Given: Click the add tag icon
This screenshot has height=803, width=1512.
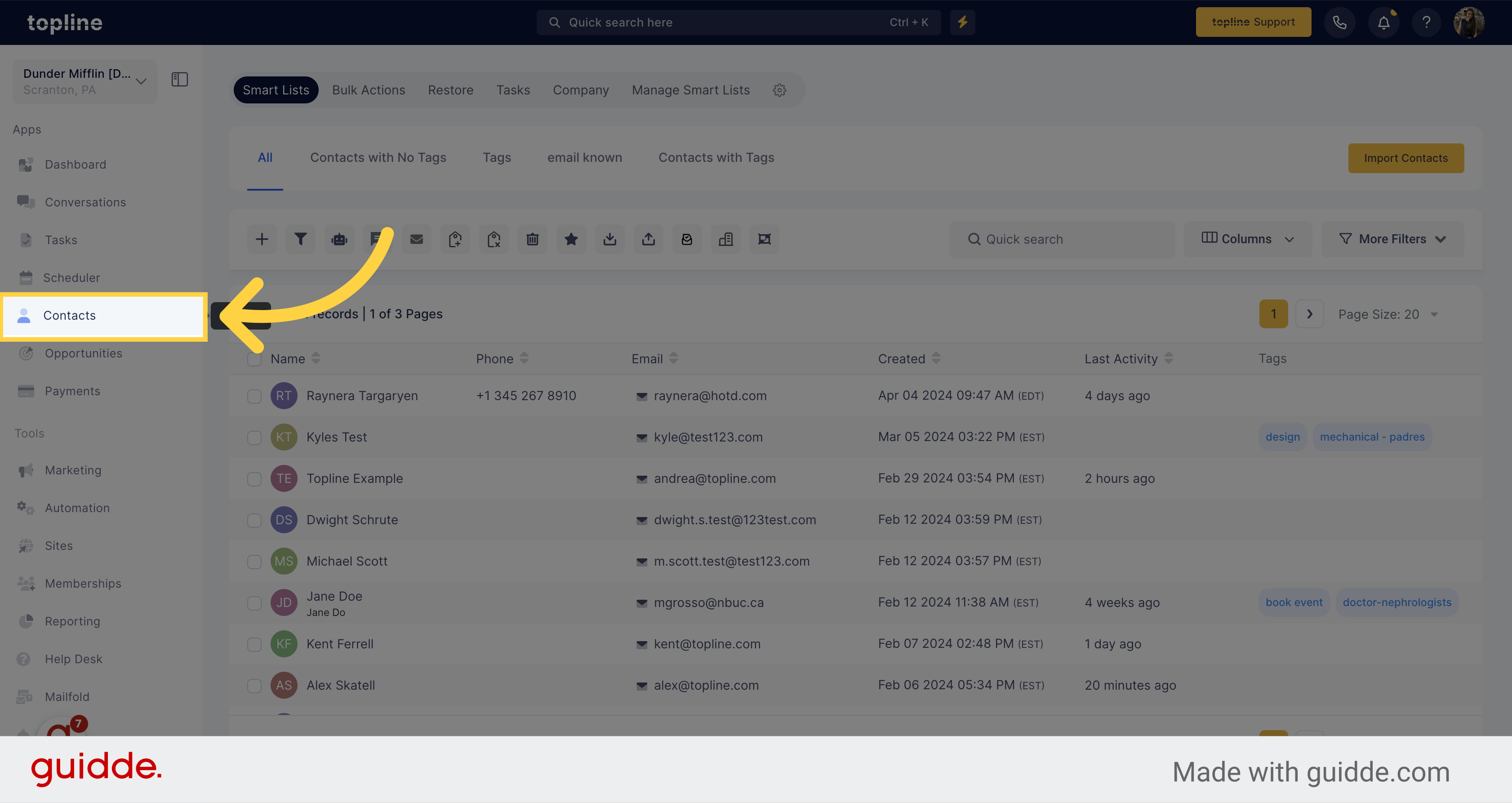Looking at the screenshot, I should [x=455, y=239].
